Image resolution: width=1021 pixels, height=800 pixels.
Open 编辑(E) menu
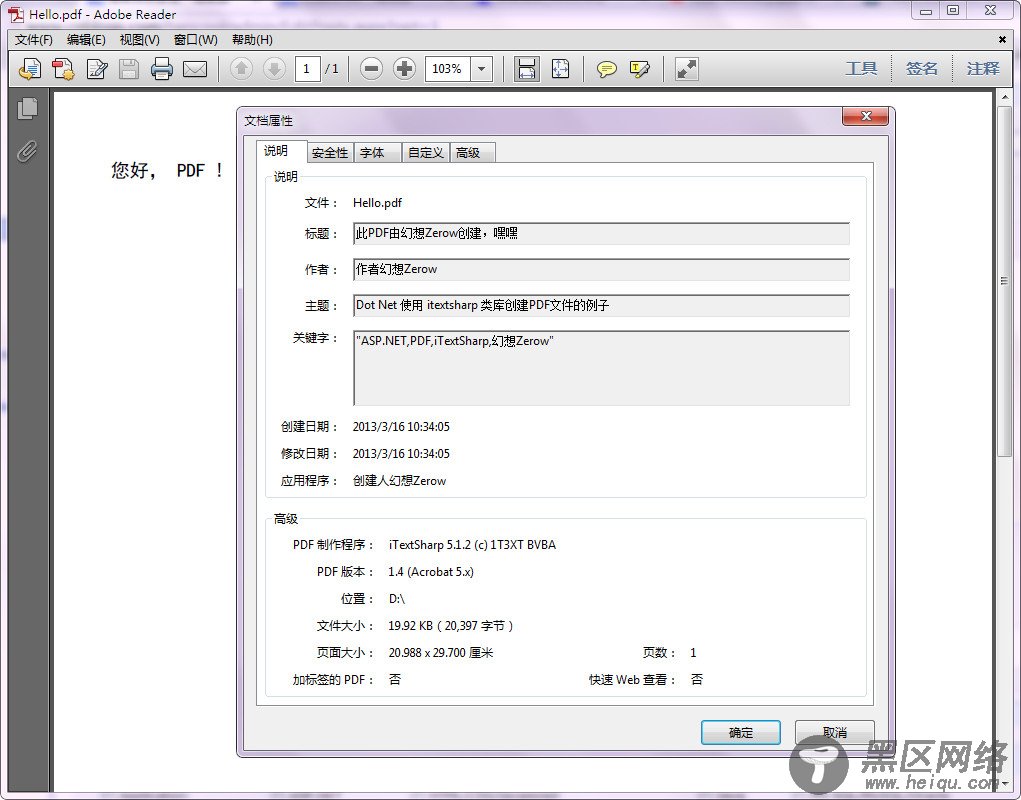(x=86, y=40)
